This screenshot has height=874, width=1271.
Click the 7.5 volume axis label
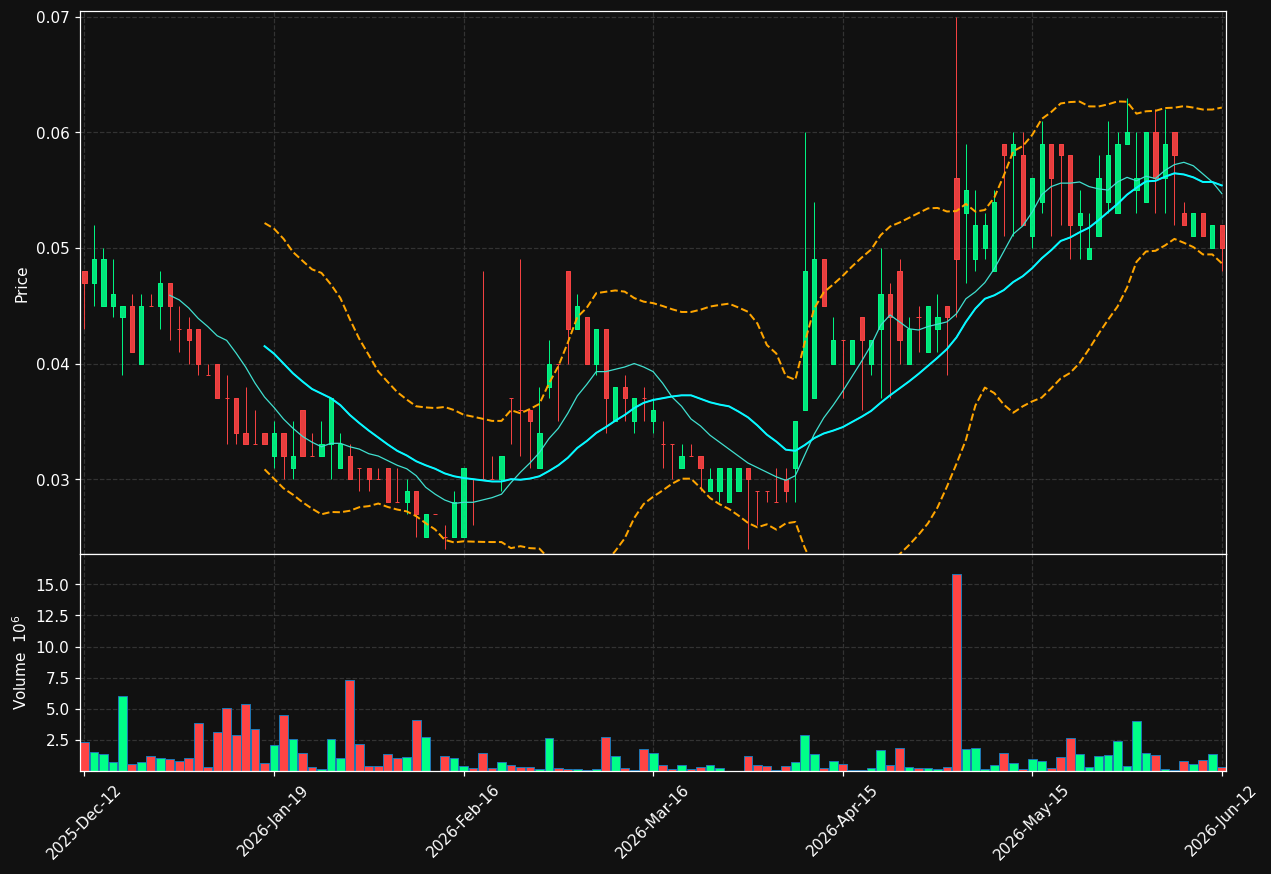click(x=57, y=678)
